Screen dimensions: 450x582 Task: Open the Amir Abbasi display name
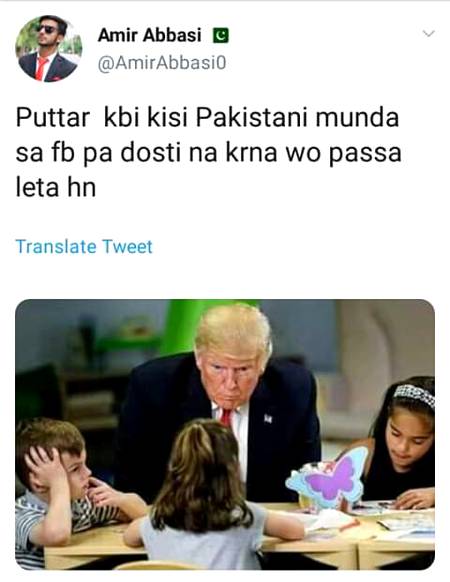[149, 35]
